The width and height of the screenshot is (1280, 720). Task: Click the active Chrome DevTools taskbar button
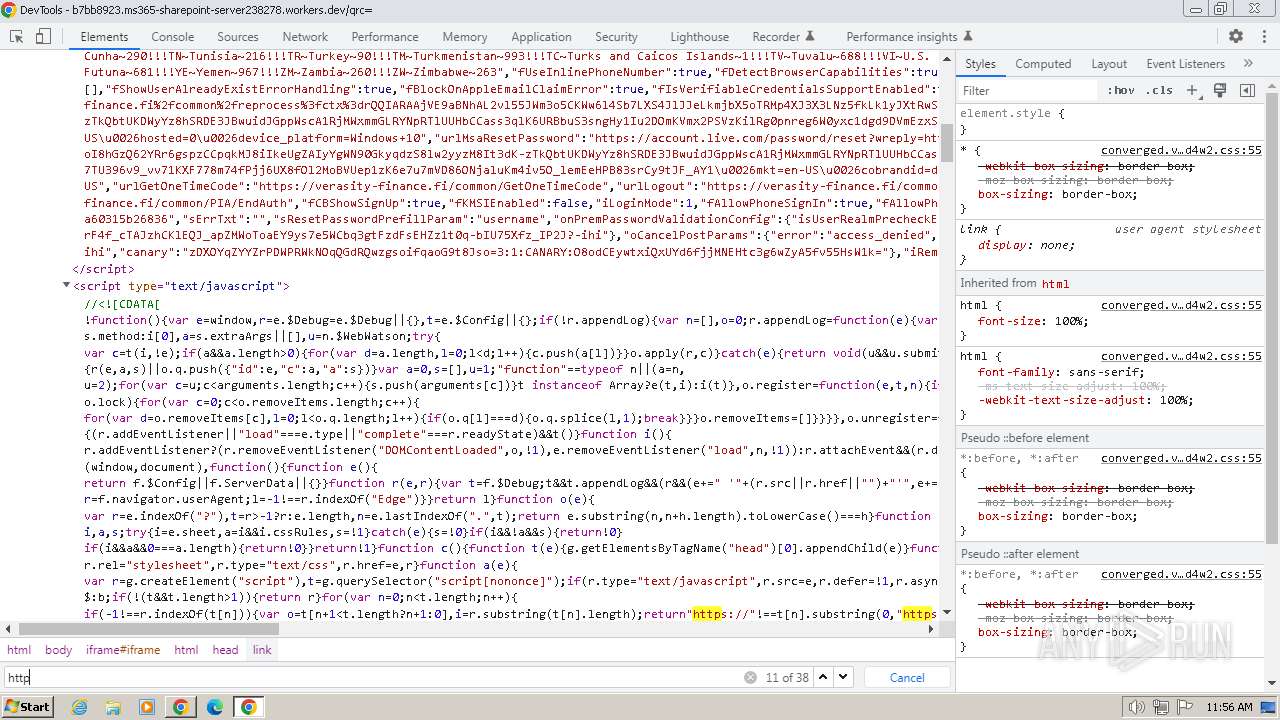click(x=248, y=707)
